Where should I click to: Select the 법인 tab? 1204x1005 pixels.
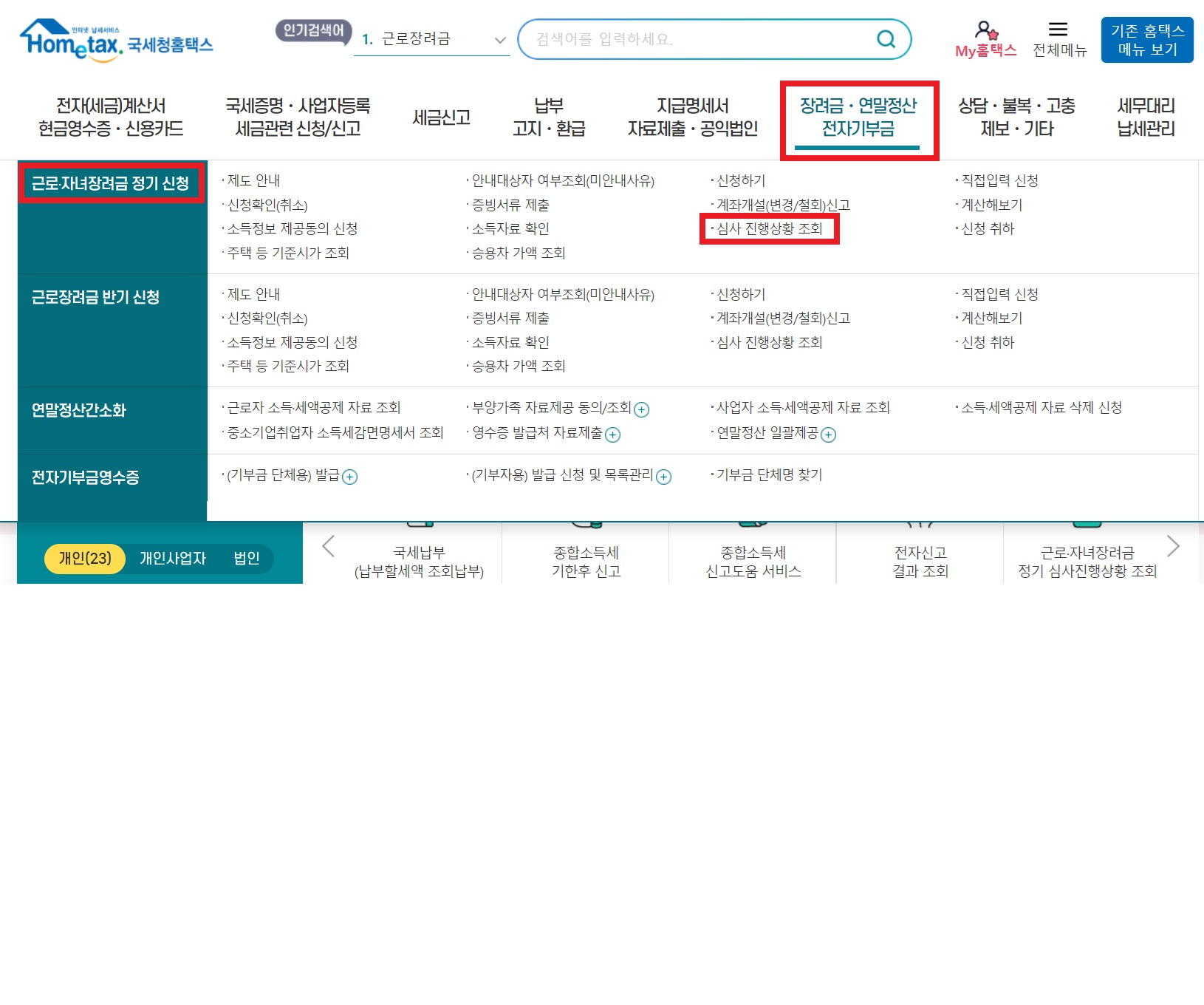(247, 559)
